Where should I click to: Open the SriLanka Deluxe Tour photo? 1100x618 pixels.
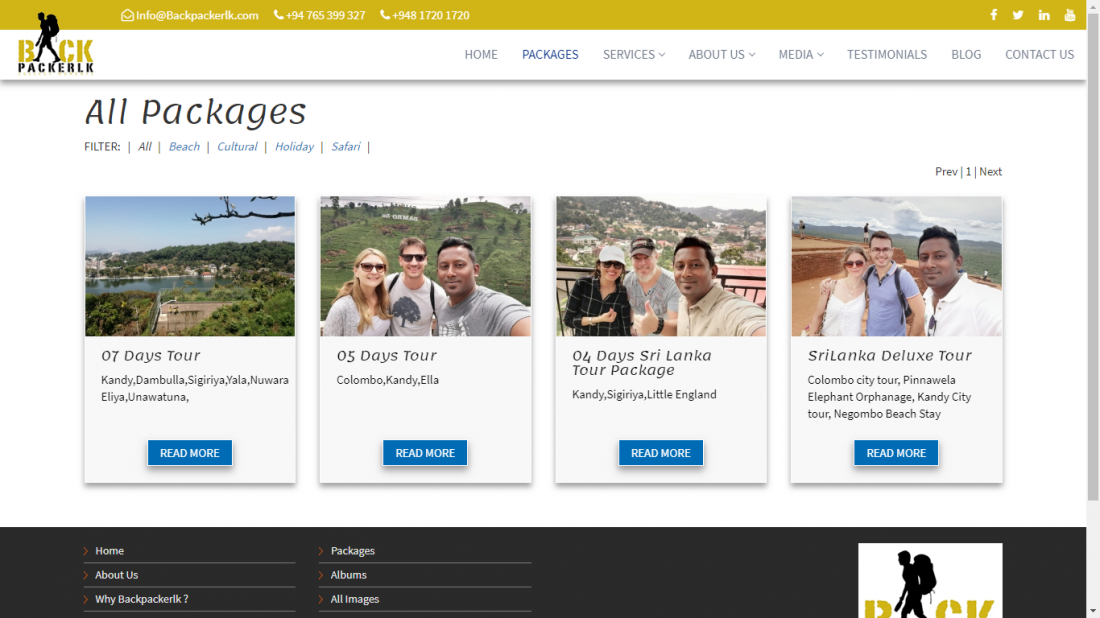click(x=897, y=266)
